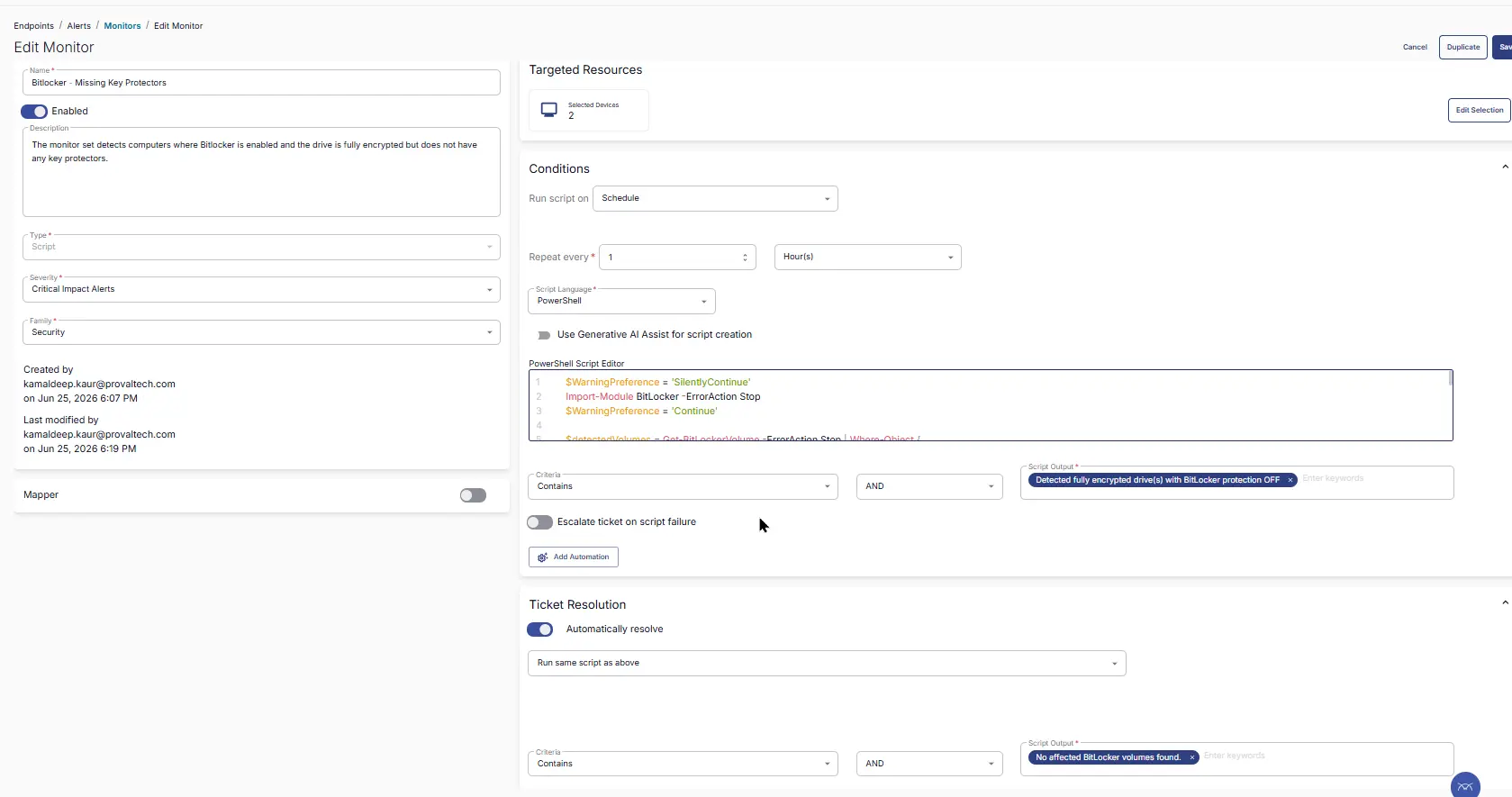Disable the Enabled monitor toggle
The height and width of the screenshot is (797, 1512).
coord(34,112)
